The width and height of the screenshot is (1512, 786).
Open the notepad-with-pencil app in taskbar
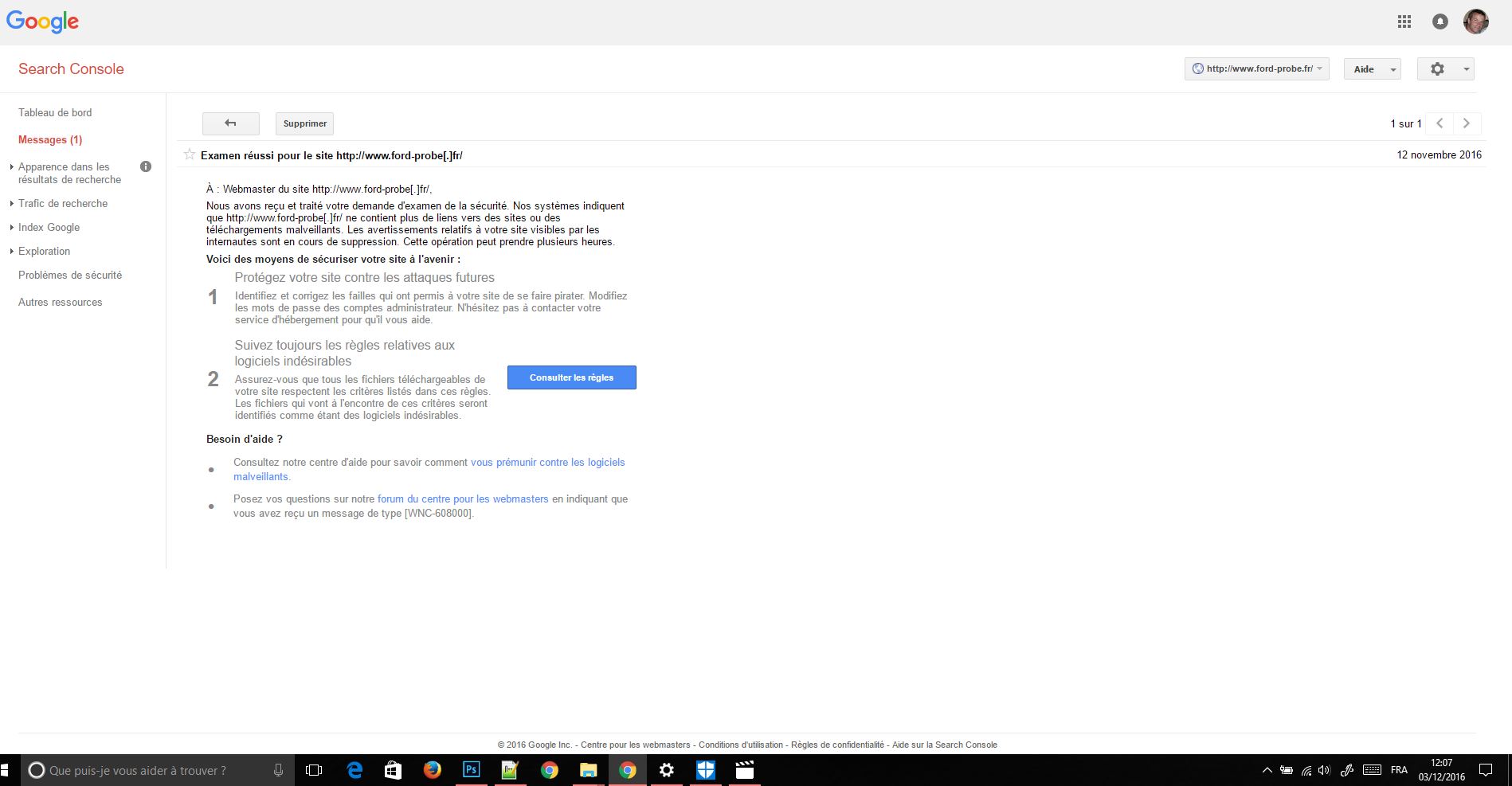point(510,770)
